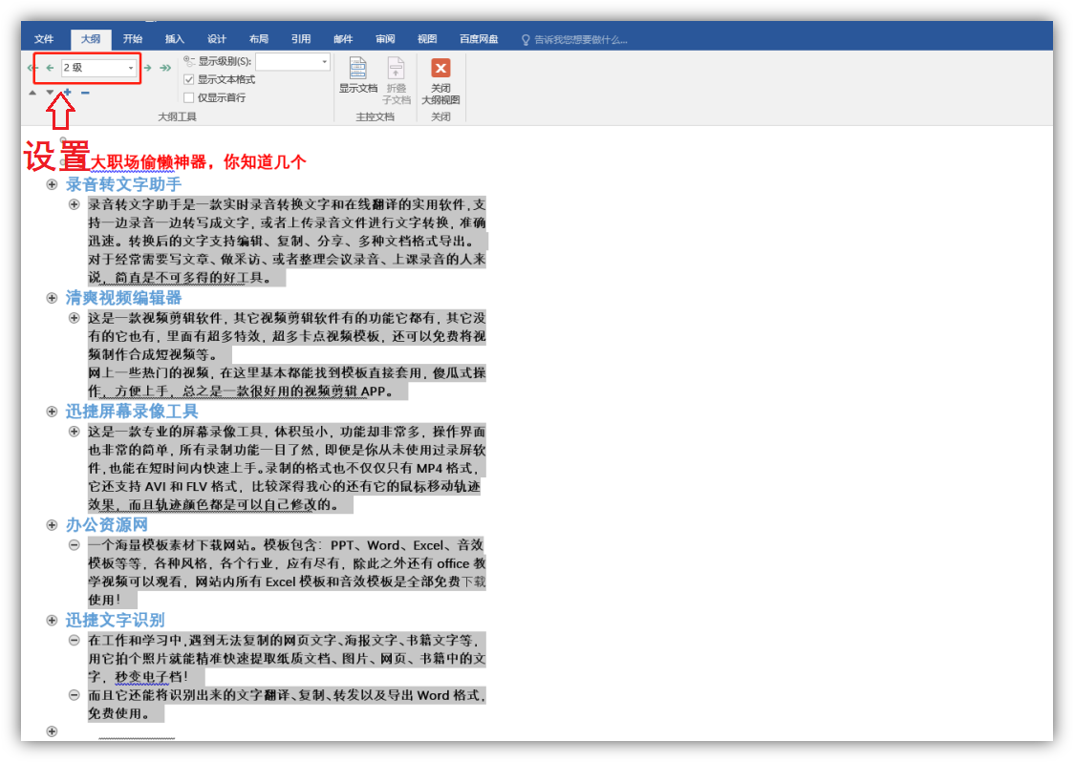Move item up with triangle icon
Viewport: 1074px width, 762px height.
[x=32, y=93]
